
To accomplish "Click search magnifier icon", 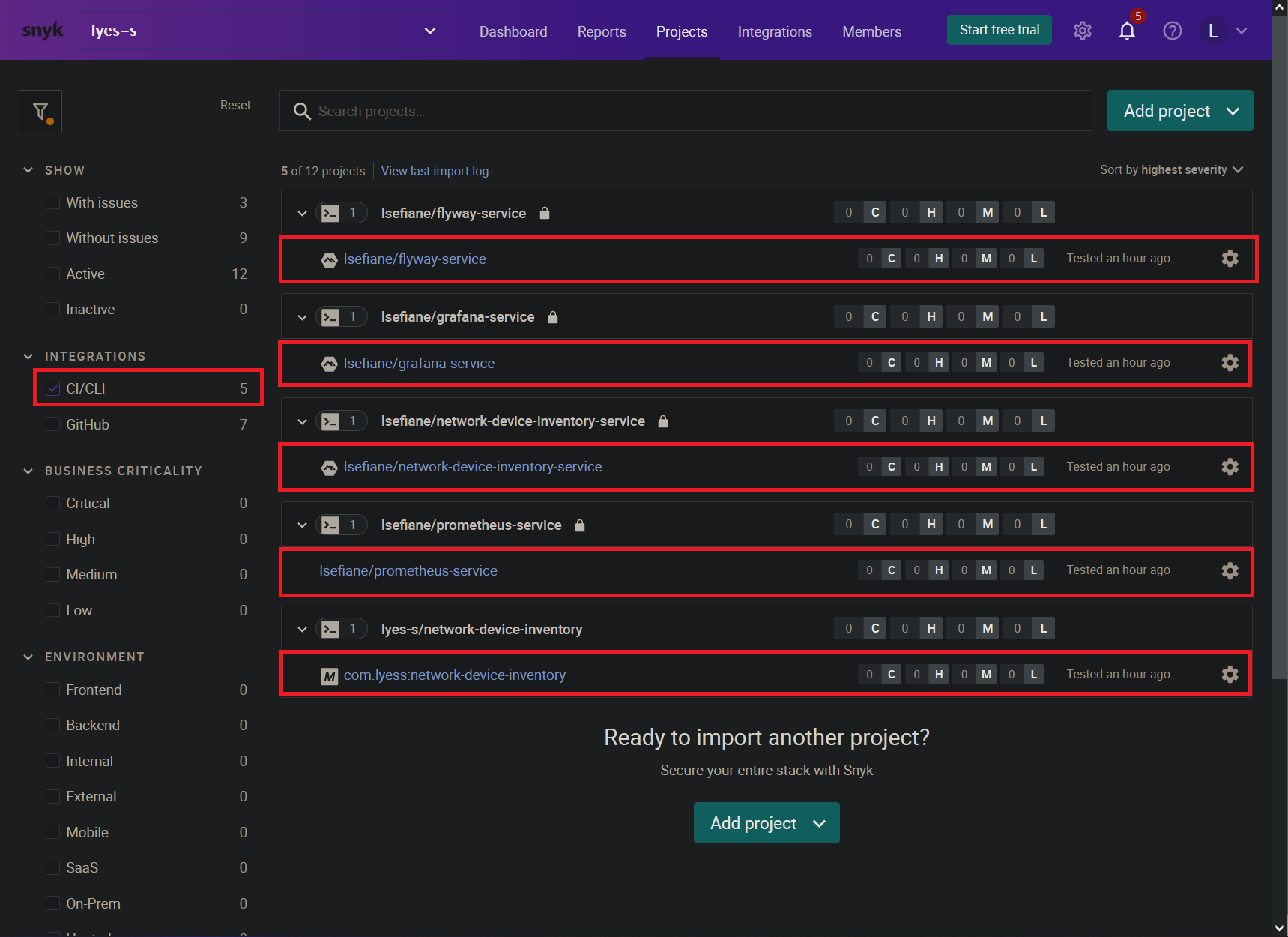I will tap(302, 112).
